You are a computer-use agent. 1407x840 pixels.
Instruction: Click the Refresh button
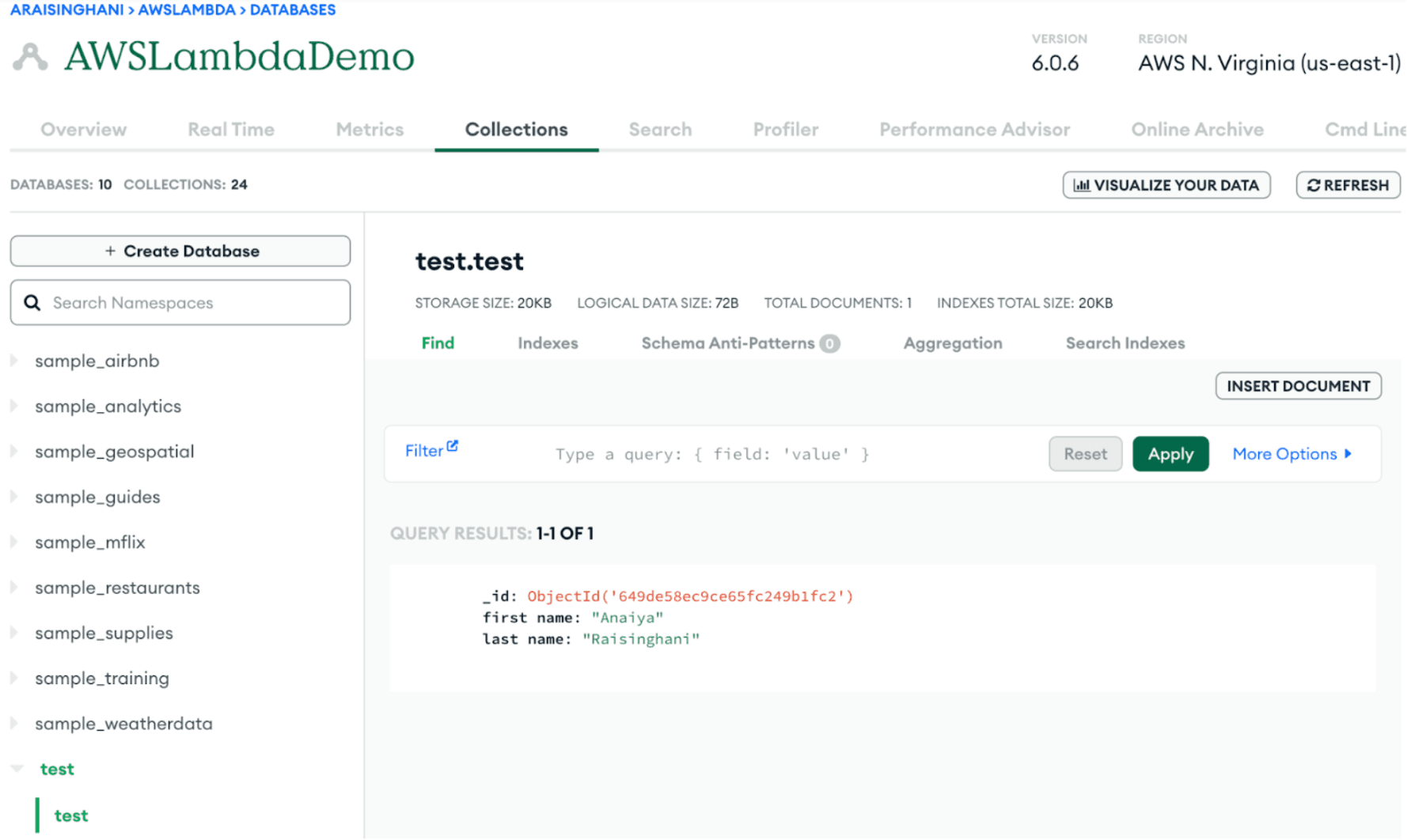1348,185
